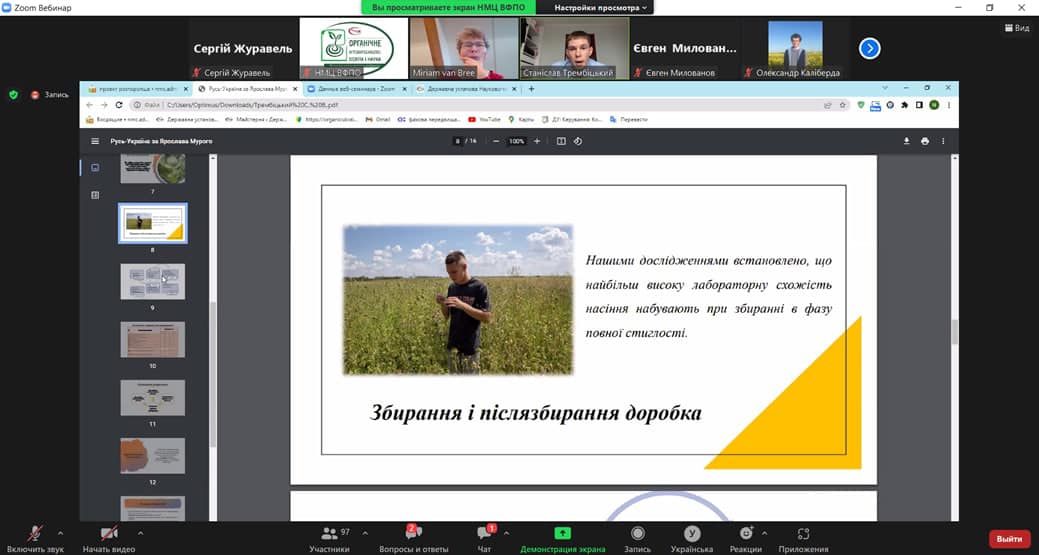
Task: Open the Участники participants panel
Action: pyautogui.click(x=329, y=538)
